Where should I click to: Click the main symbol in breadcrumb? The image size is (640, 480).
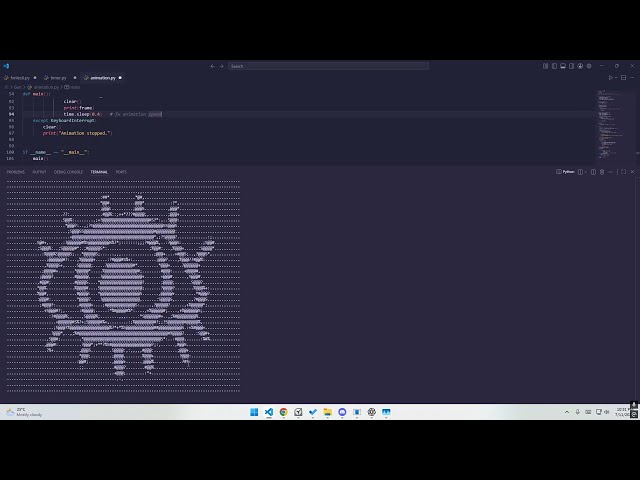point(73,87)
